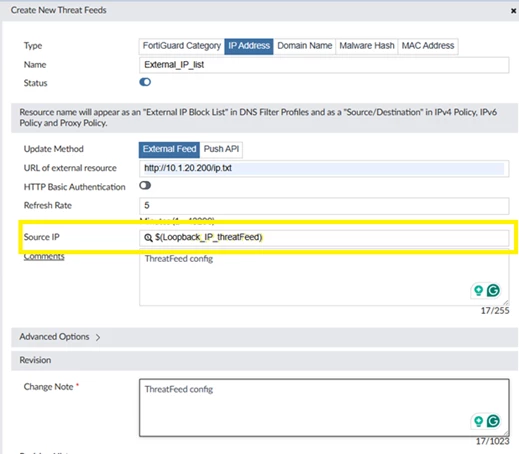Click the Source IP label

pos(42,237)
